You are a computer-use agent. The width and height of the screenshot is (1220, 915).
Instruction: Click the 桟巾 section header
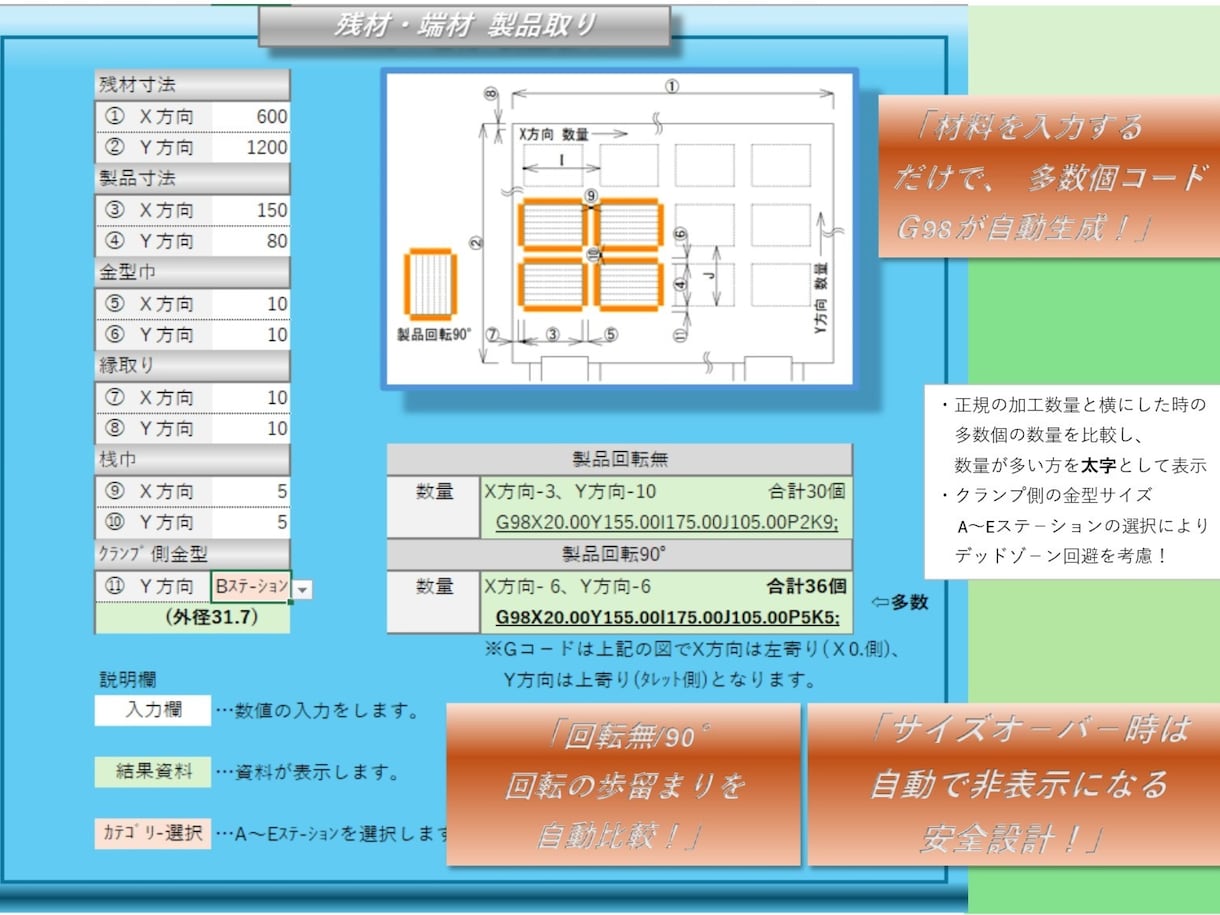[x=193, y=459]
